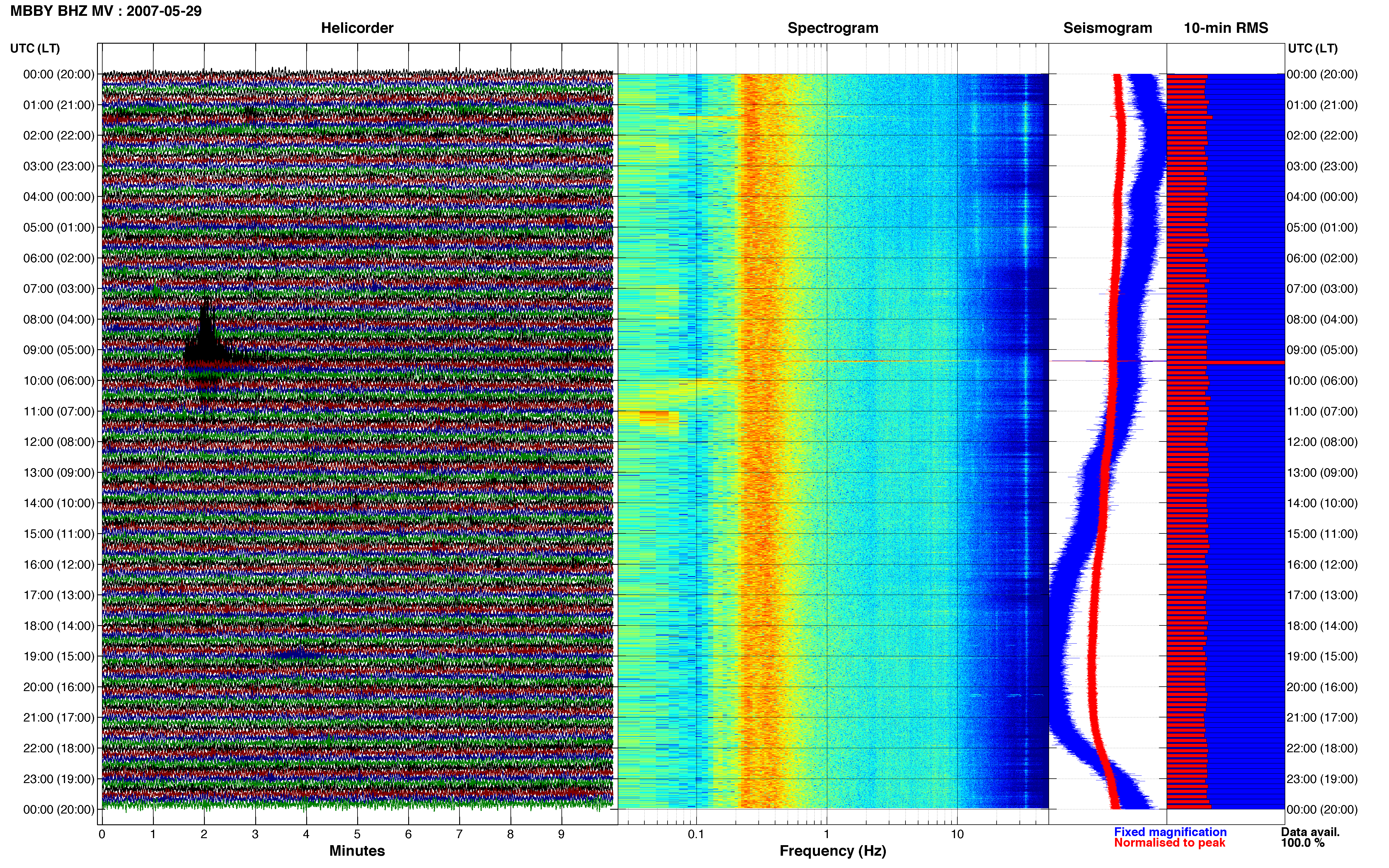Image resolution: width=1389 pixels, height=868 pixels.
Task: Click 19:00 (15:00) label beside the Helicorder
Action: (x=59, y=657)
